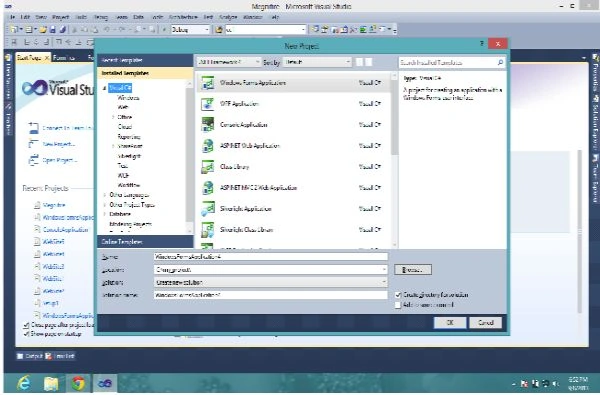600x395 pixels.
Task: Click the Solution name input field
Action: 271,295
